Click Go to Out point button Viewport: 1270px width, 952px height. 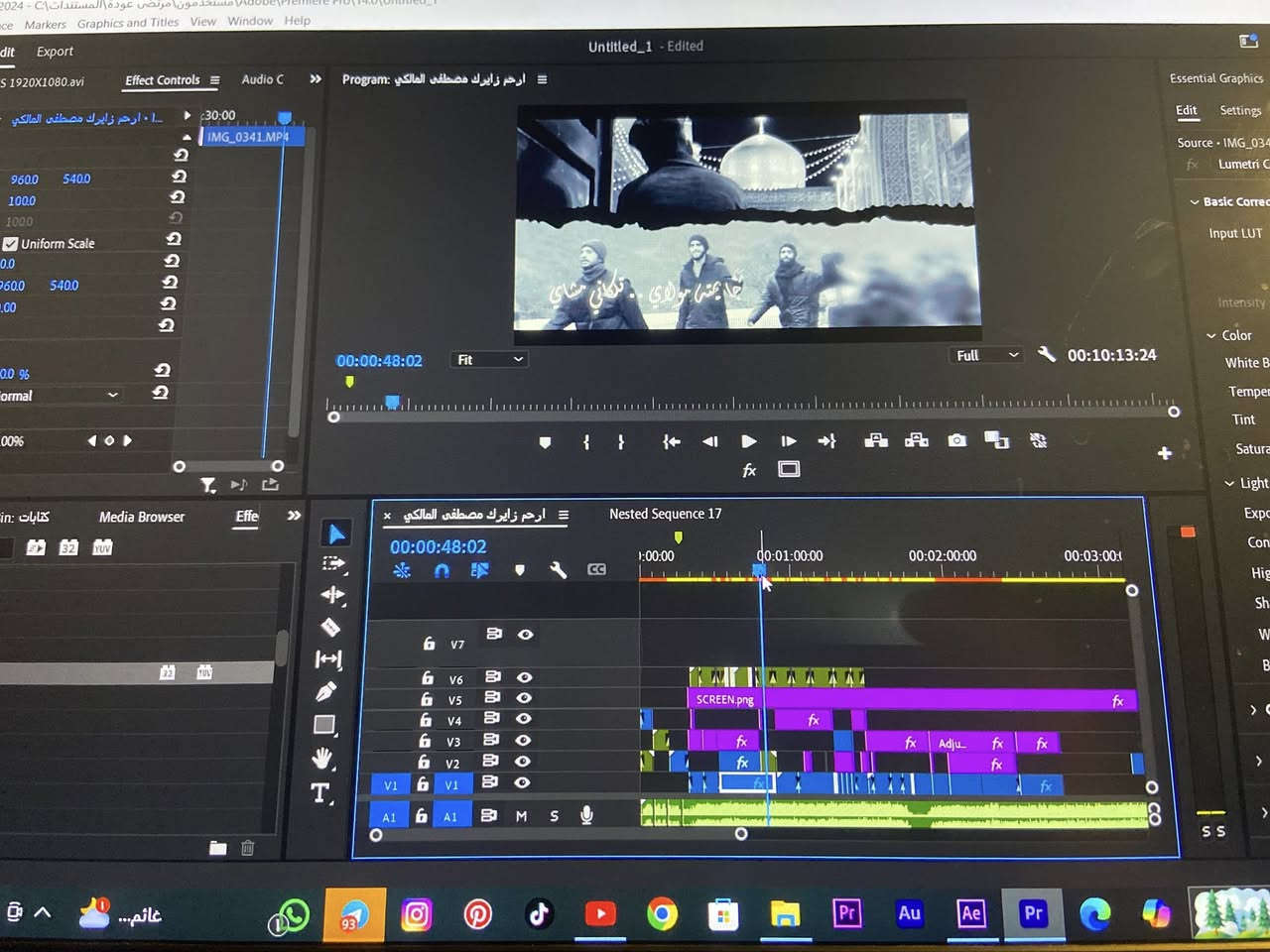coord(826,441)
